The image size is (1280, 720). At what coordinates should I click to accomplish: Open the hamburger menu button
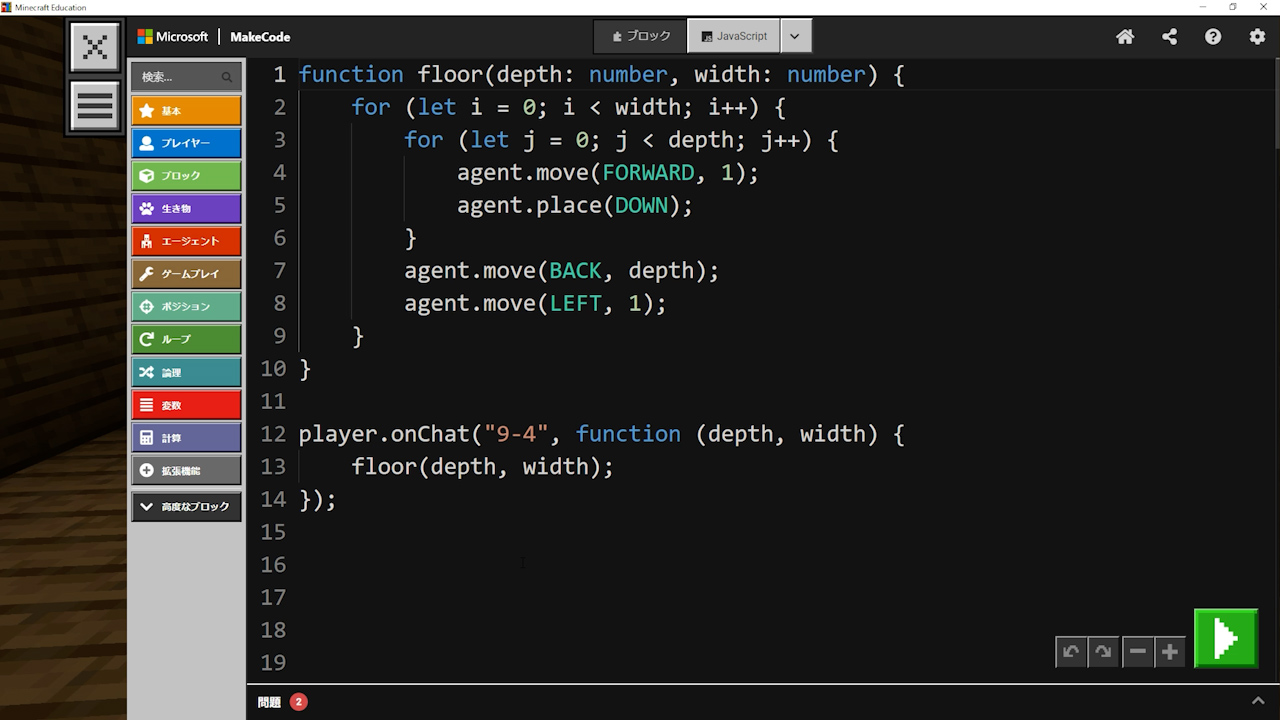pos(95,106)
